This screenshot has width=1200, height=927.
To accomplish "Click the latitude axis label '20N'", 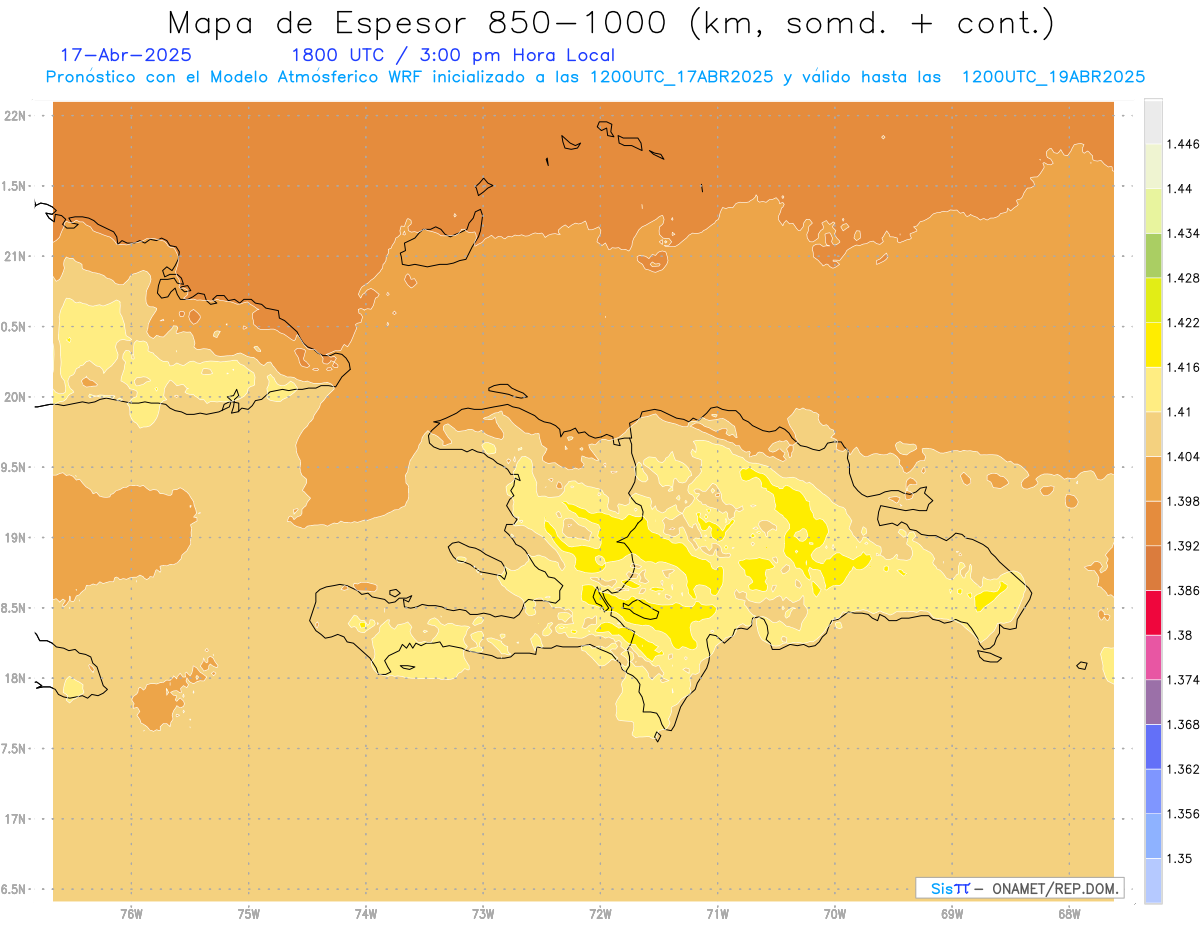I will tap(16, 397).
